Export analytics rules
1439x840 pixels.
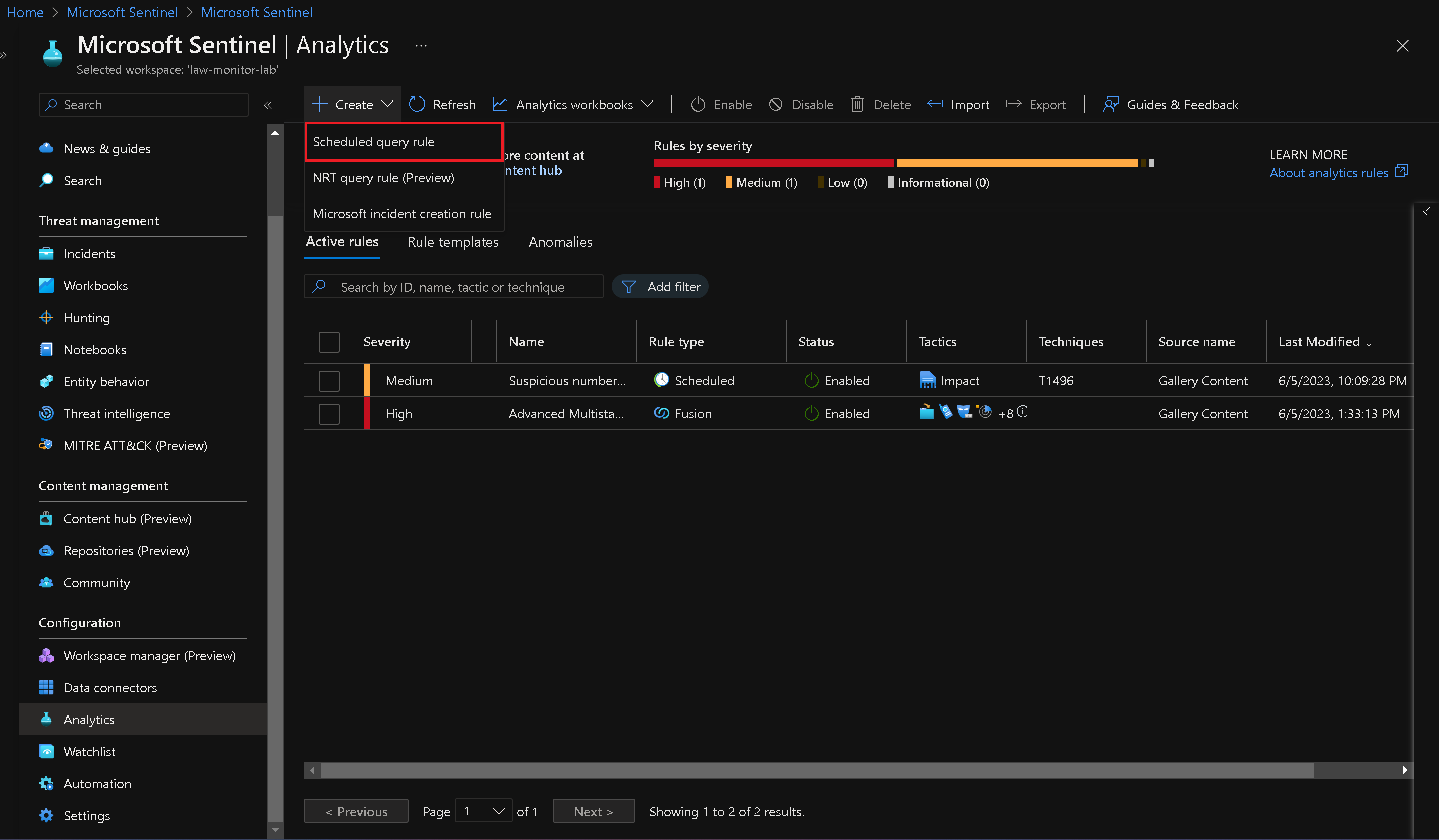(x=1036, y=104)
